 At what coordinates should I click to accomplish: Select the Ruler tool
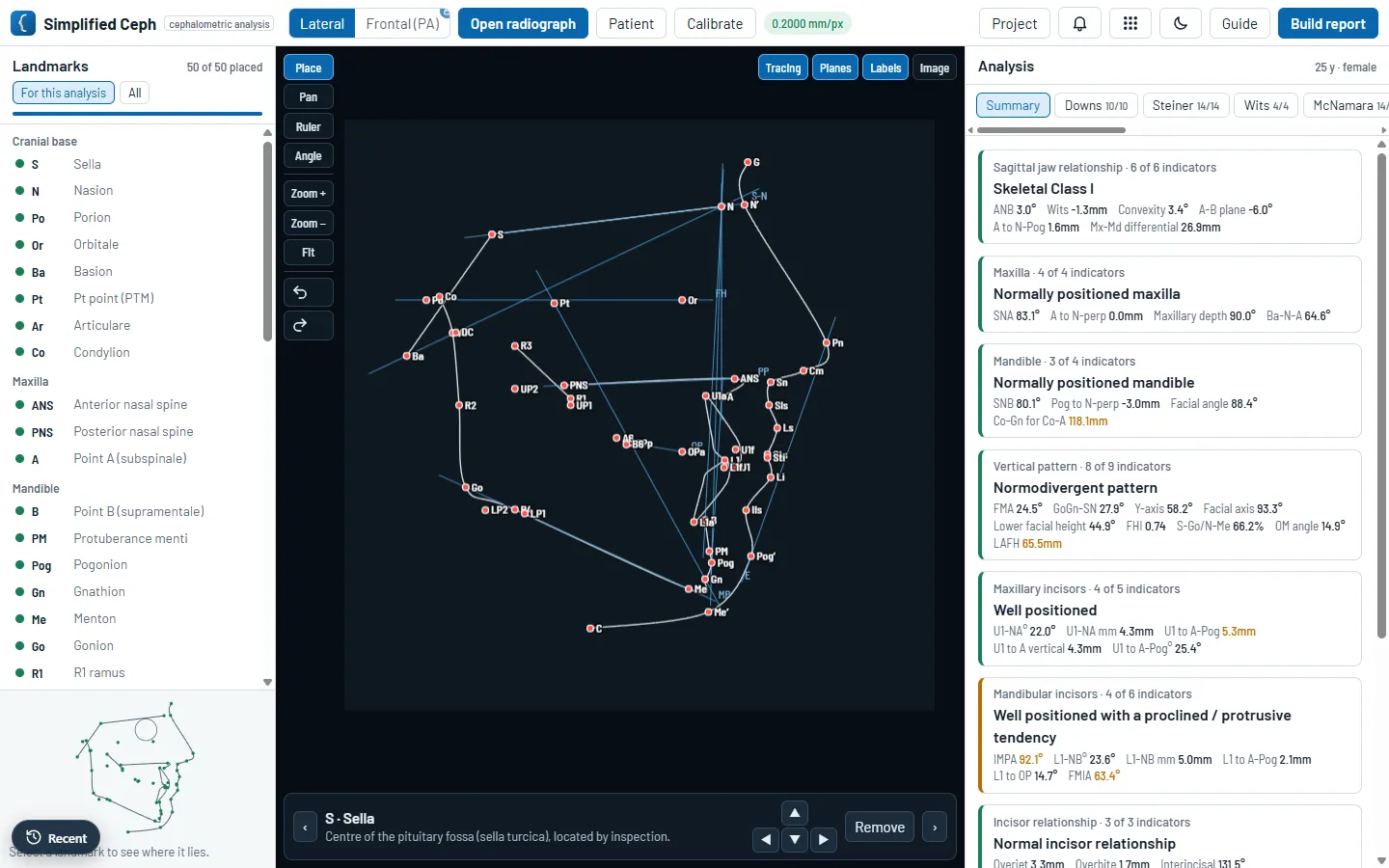click(x=309, y=126)
